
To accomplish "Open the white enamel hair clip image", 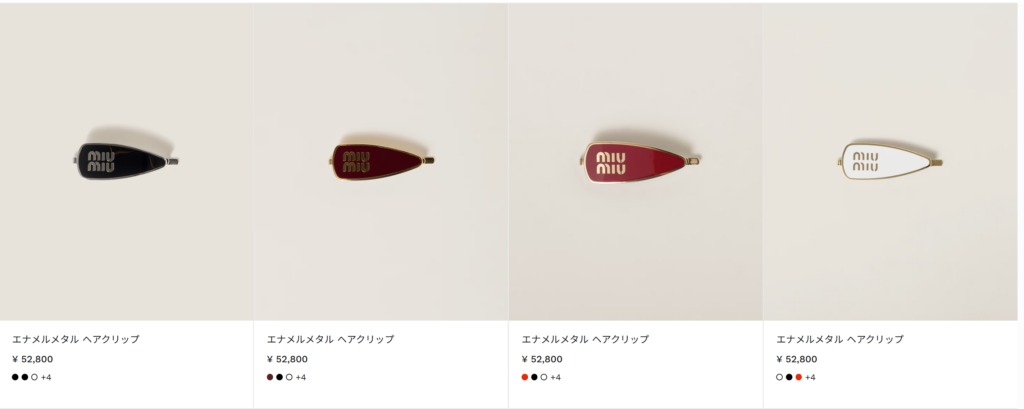I will click(890, 161).
